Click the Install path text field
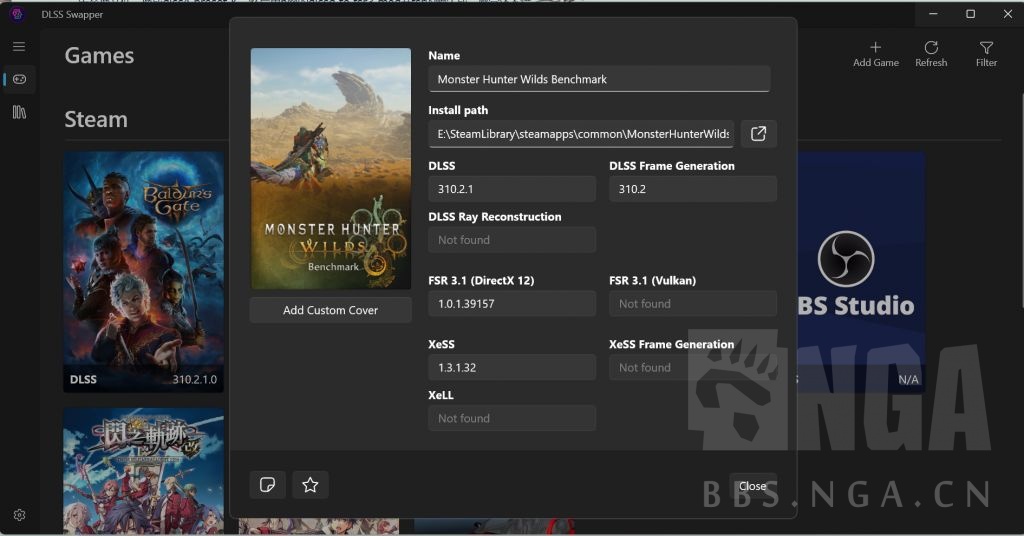This screenshot has width=1024, height=536. tap(581, 134)
